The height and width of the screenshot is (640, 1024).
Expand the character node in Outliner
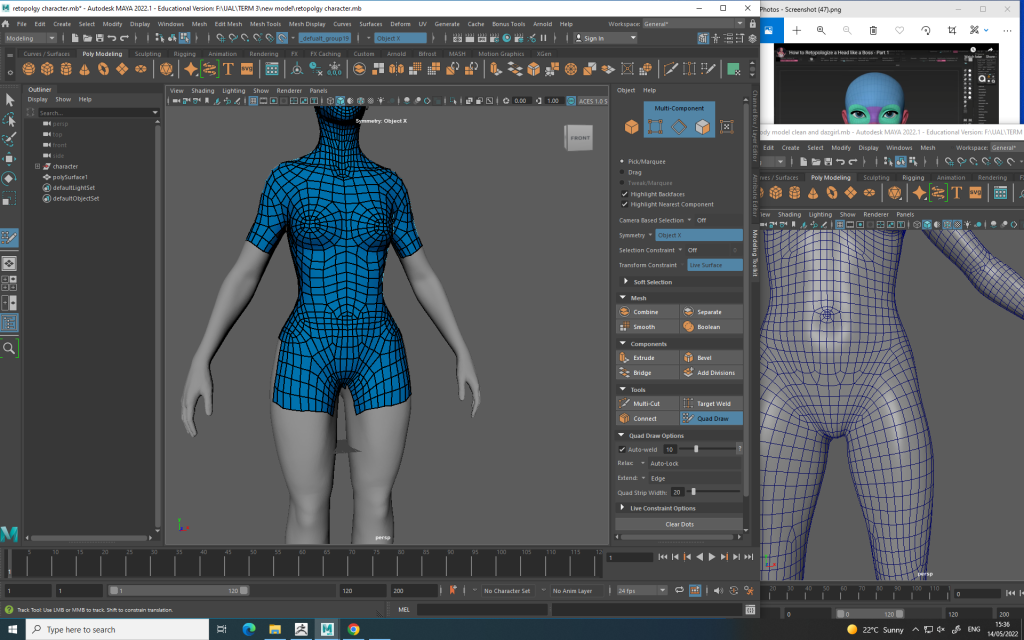[38, 166]
